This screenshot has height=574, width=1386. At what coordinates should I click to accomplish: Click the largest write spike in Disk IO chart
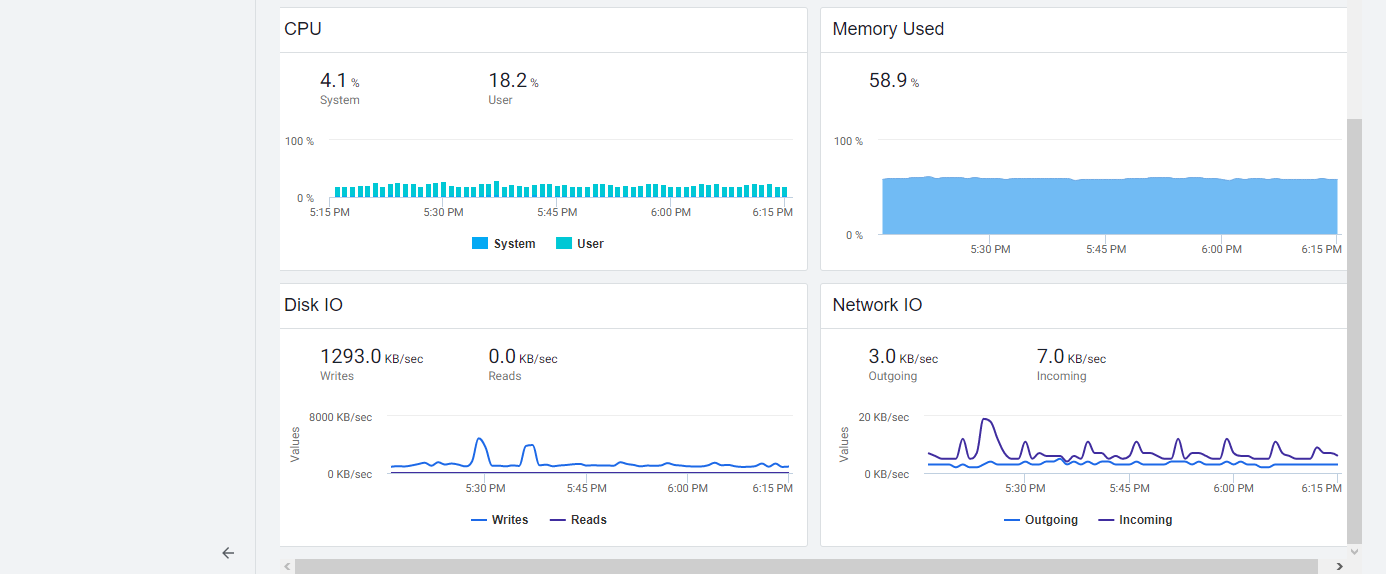(x=480, y=440)
